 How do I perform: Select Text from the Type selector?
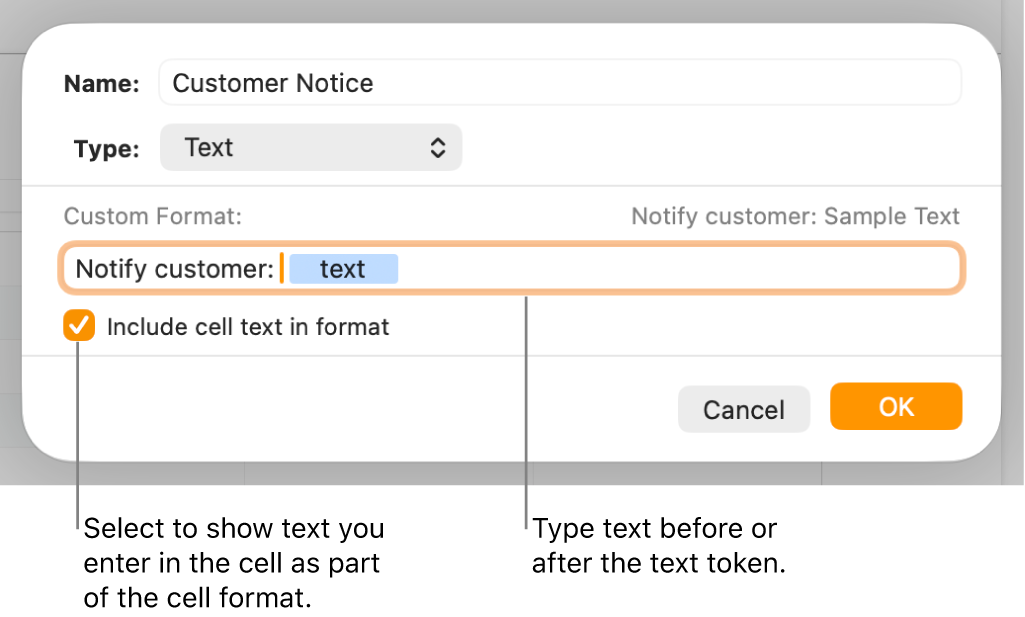point(310,147)
